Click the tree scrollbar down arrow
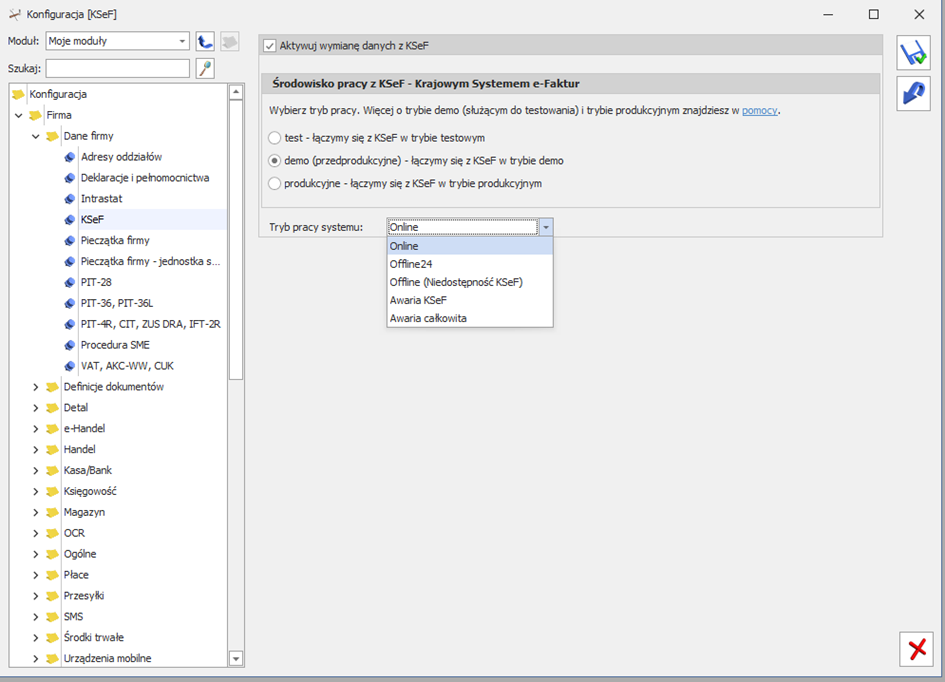Image resolution: width=945 pixels, height=682 pixels. 236,659
